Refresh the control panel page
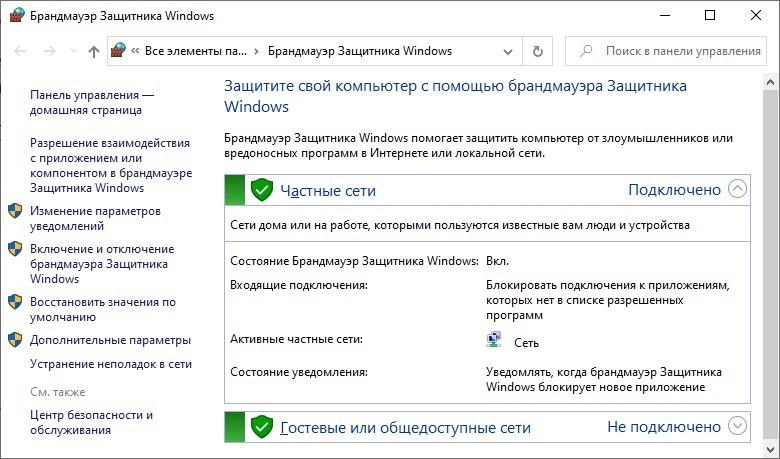 tap(538, 51)
